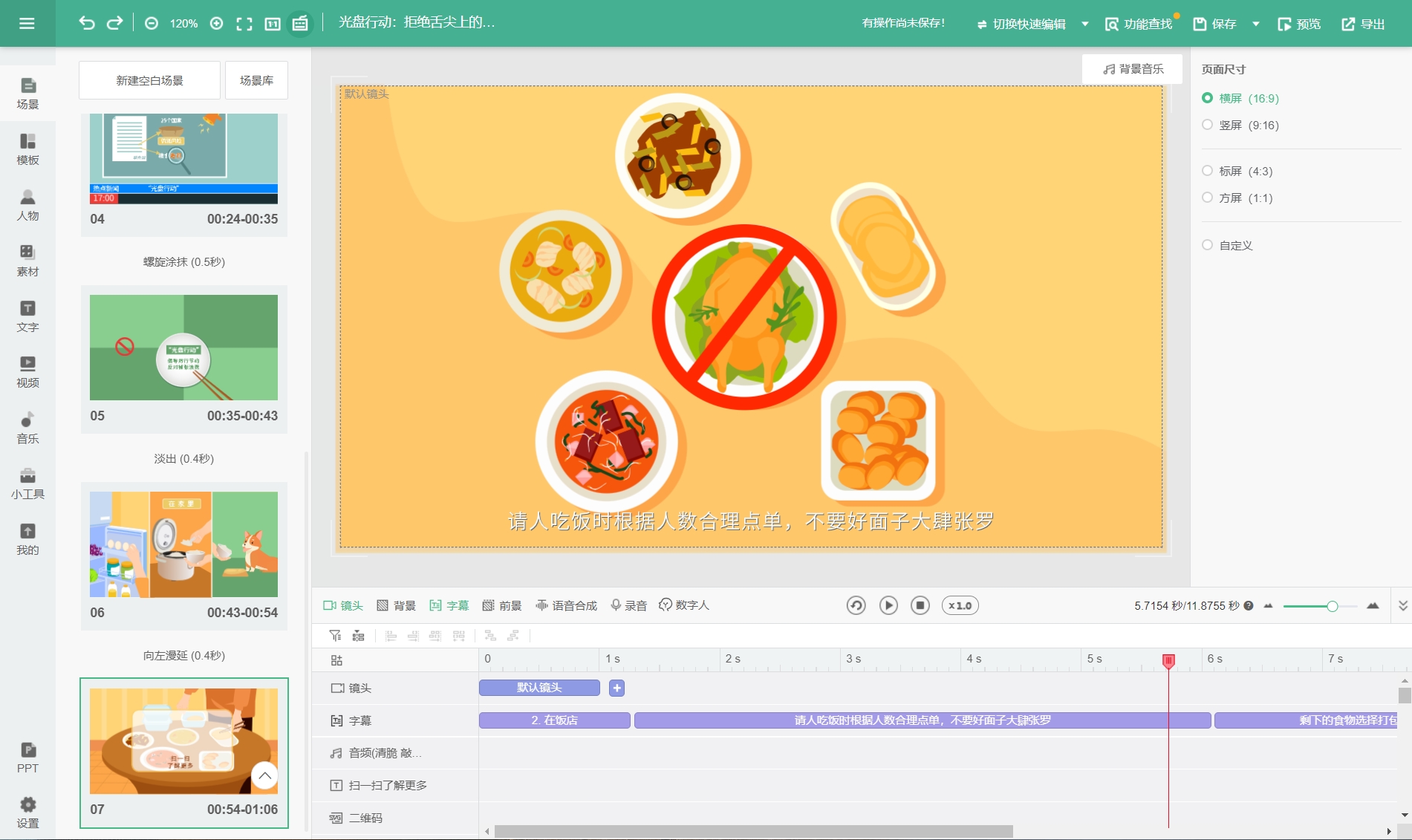The height and width of the screenshot is (840, 1412).
Task: Select the 默认镜头 clip on the timeline
Action: pyautogui.click(x=539, y=688)
